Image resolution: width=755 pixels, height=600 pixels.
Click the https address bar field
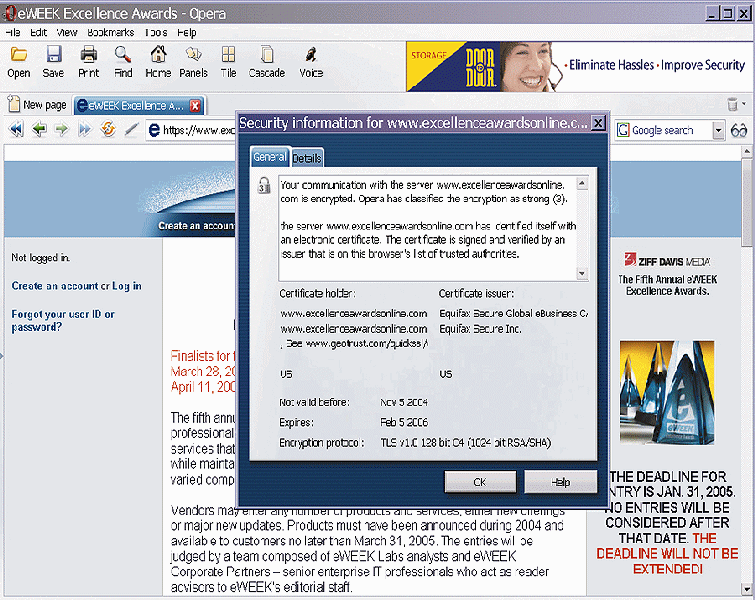pos(191,130)
